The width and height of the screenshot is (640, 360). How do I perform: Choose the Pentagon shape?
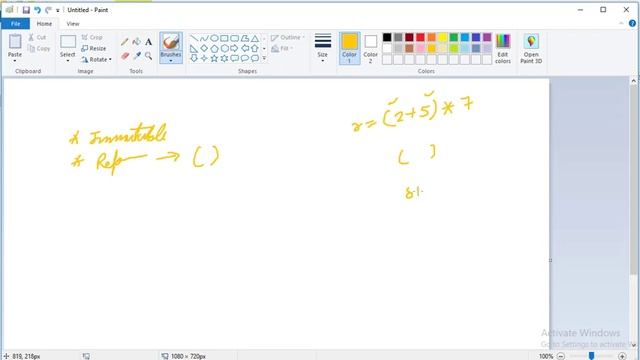(x=214, y=49)
